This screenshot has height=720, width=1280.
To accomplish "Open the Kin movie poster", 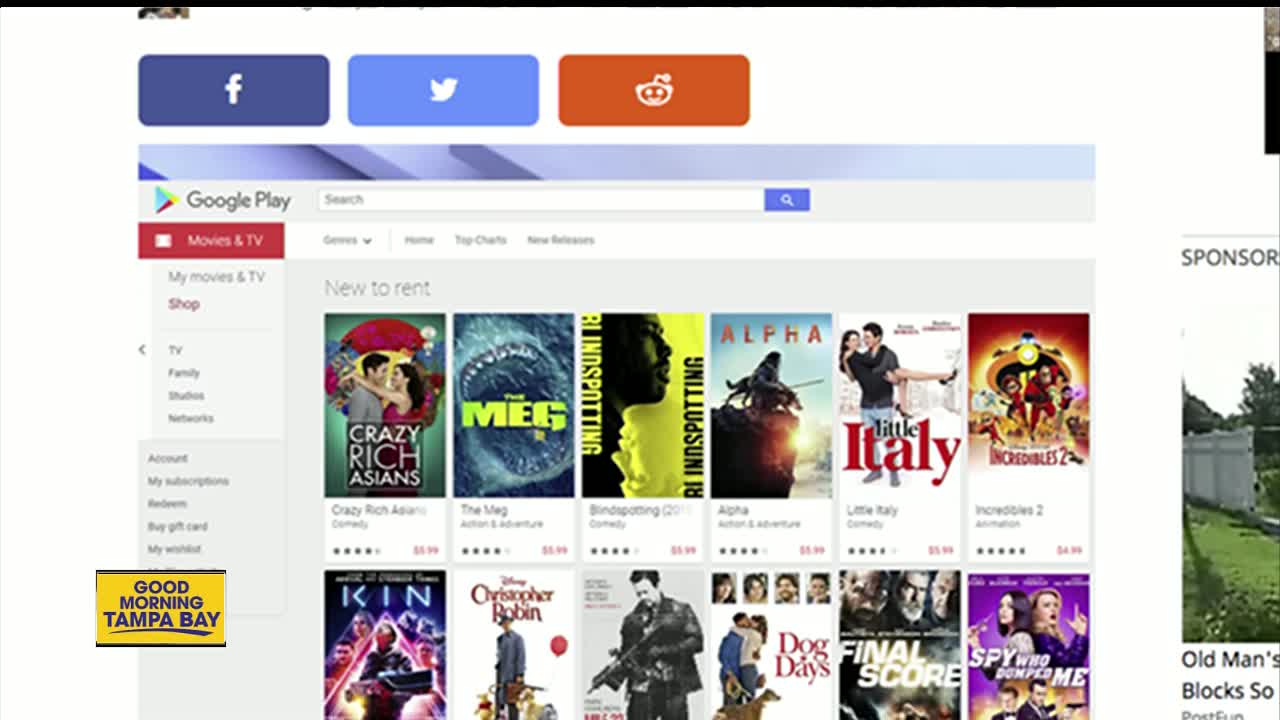I will coord(385,645).
